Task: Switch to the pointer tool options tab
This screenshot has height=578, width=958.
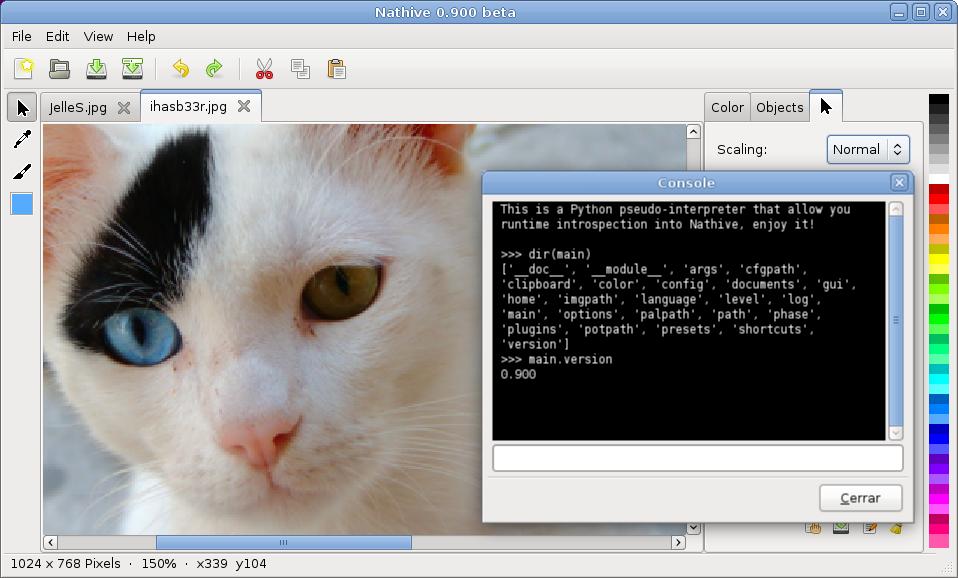Action: point(826,106)
